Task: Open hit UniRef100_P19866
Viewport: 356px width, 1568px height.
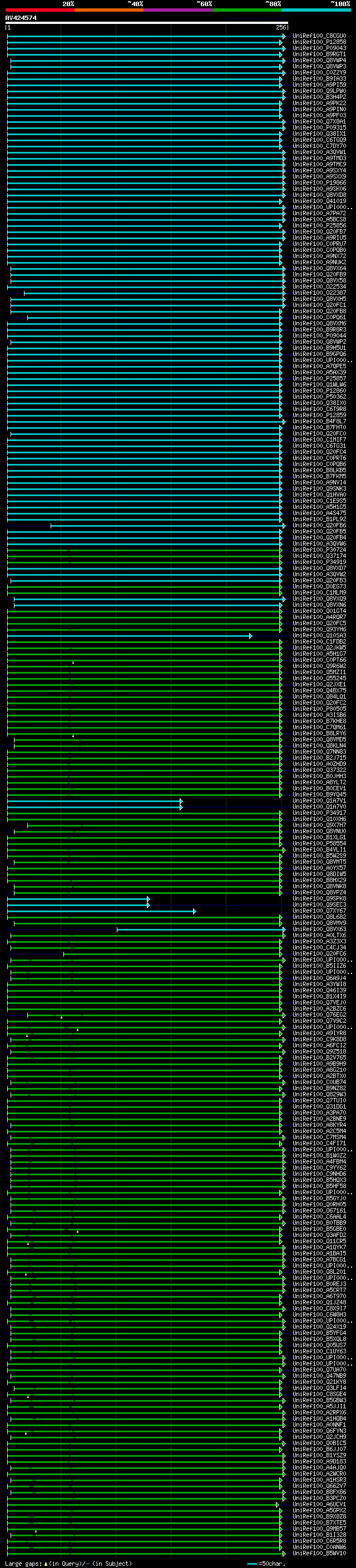Action: pos(319,182)
